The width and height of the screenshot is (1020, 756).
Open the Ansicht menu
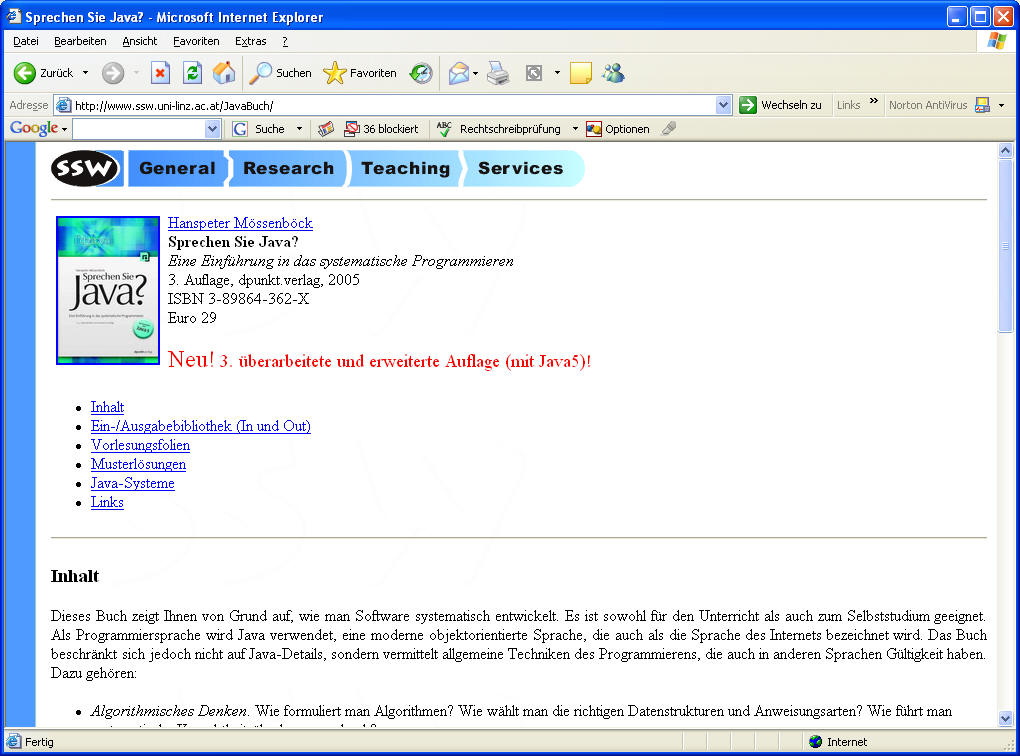[x=140, y=41]
